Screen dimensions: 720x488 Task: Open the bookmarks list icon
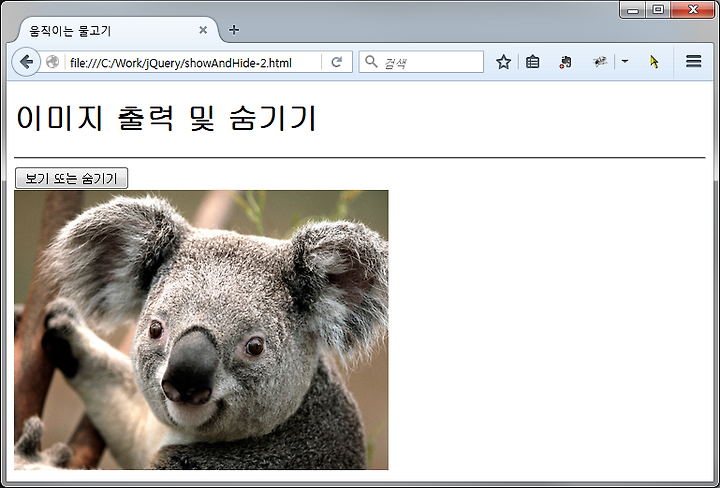click(533, 62)
